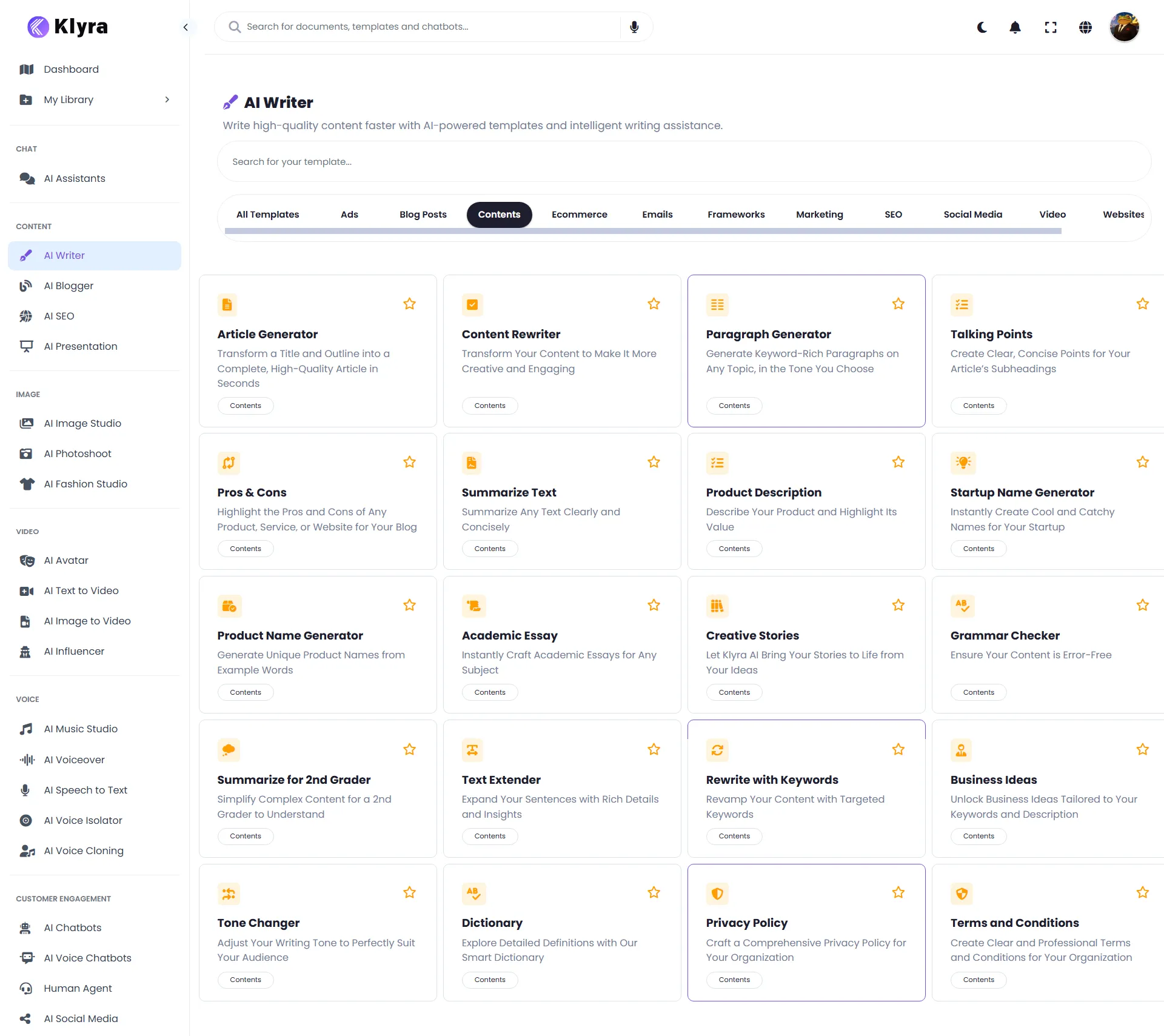Image resolution: width=1164 pixels, height=1036 pixels.
Task: Open notifications bell
Action: (x=1015, y=27)
